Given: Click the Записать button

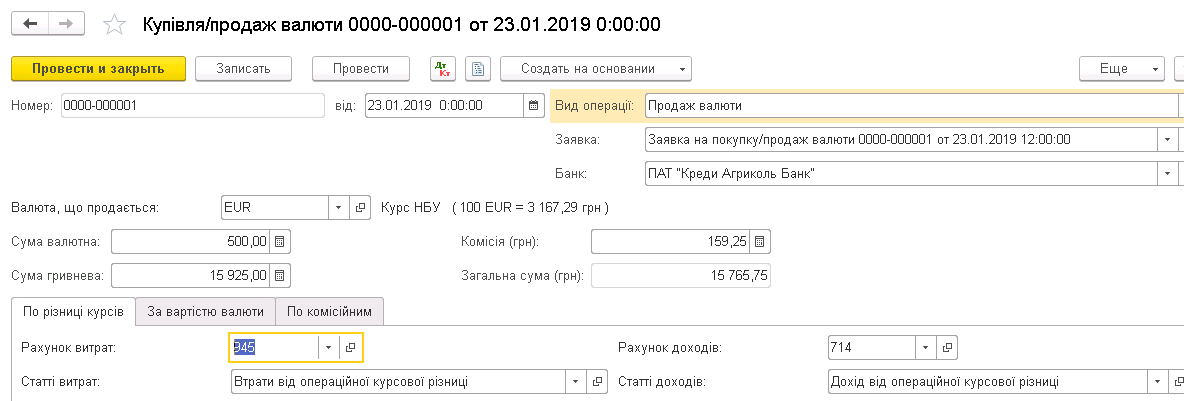Looking at the screenshot, I should 243,69.
